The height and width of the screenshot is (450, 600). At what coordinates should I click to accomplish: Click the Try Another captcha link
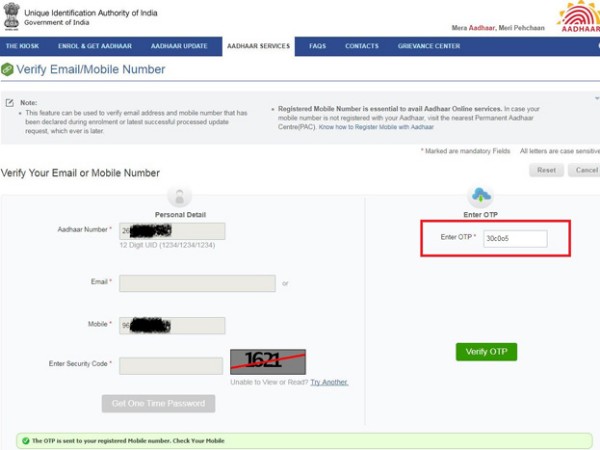point(329,382)
